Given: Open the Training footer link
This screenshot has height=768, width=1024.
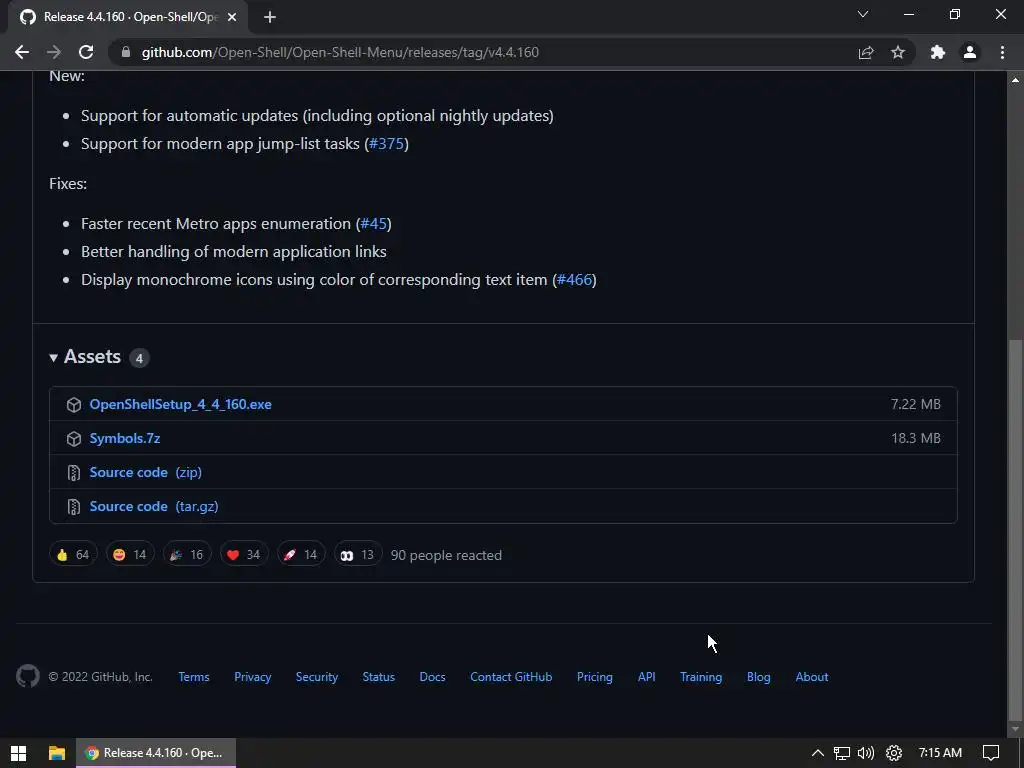Looking at the screenshot, I should [701, 677].
